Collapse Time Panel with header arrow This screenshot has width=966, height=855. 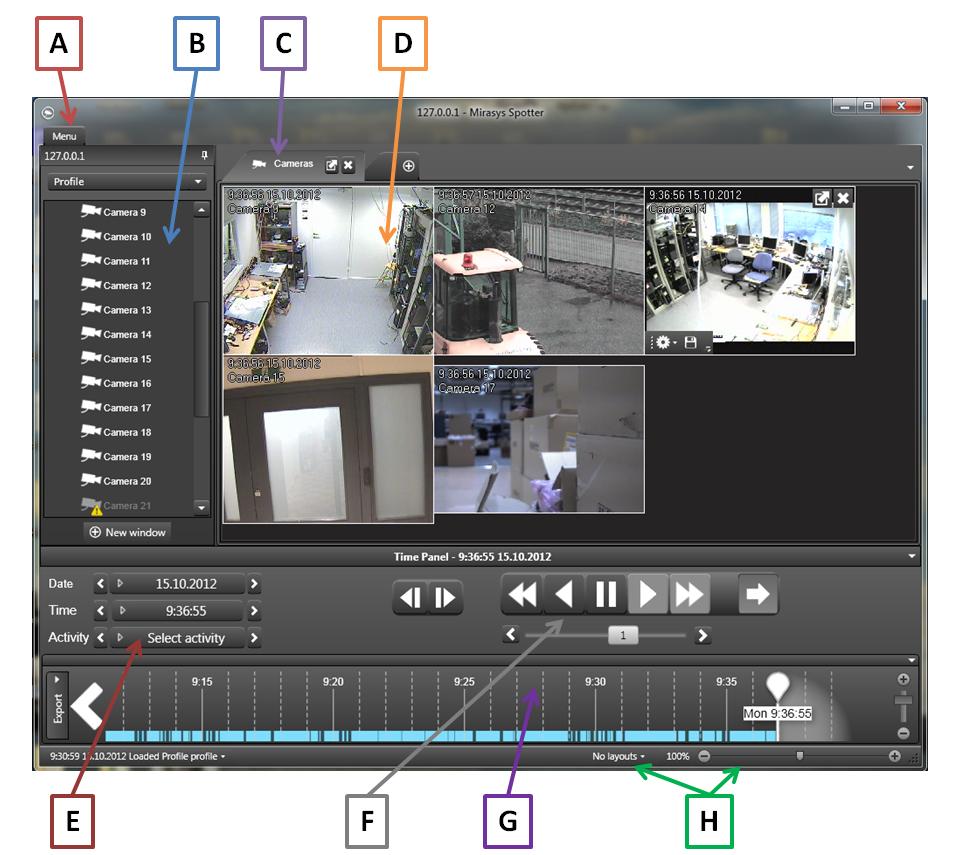point(911,556)
